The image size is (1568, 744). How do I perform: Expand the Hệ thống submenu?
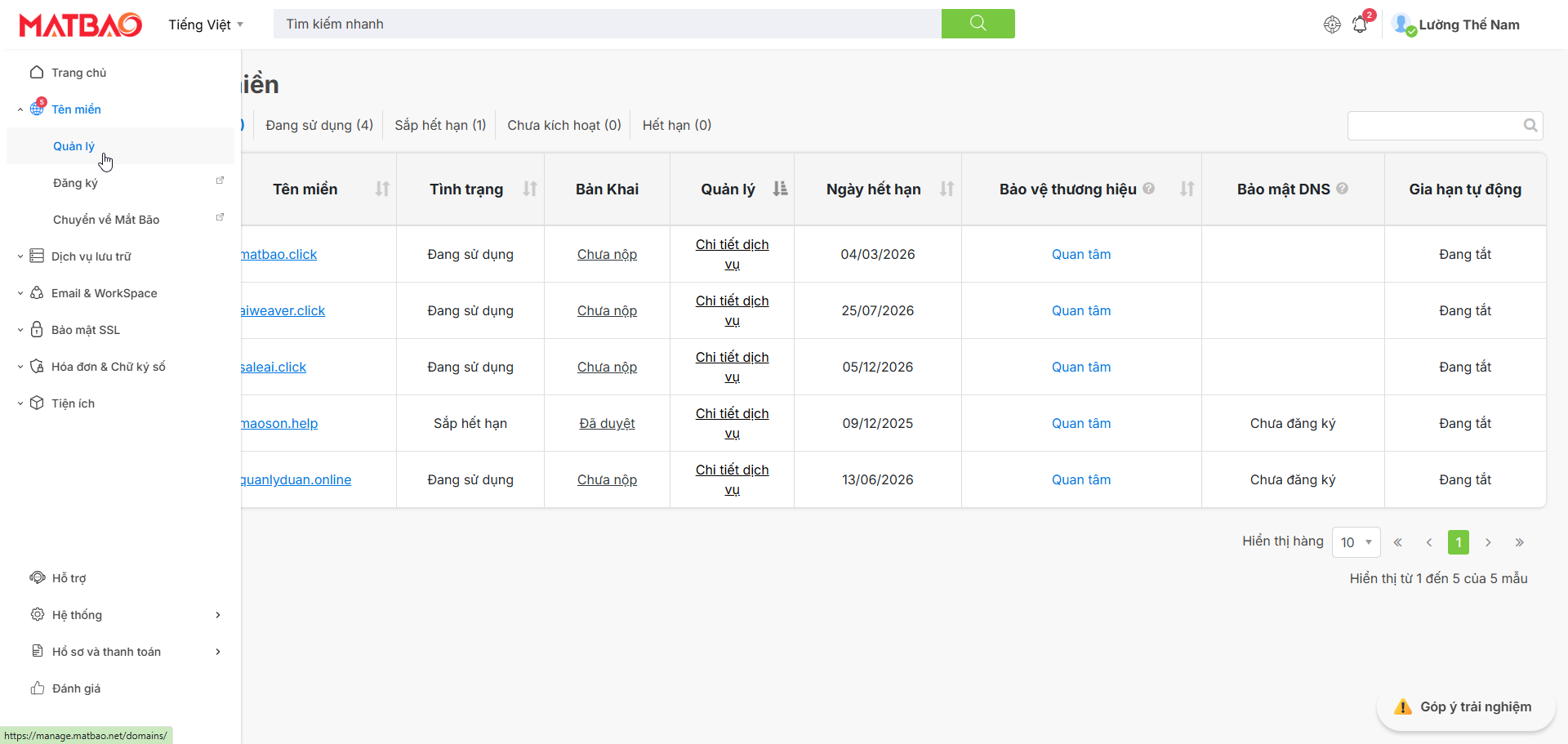(x=217, y=615)
